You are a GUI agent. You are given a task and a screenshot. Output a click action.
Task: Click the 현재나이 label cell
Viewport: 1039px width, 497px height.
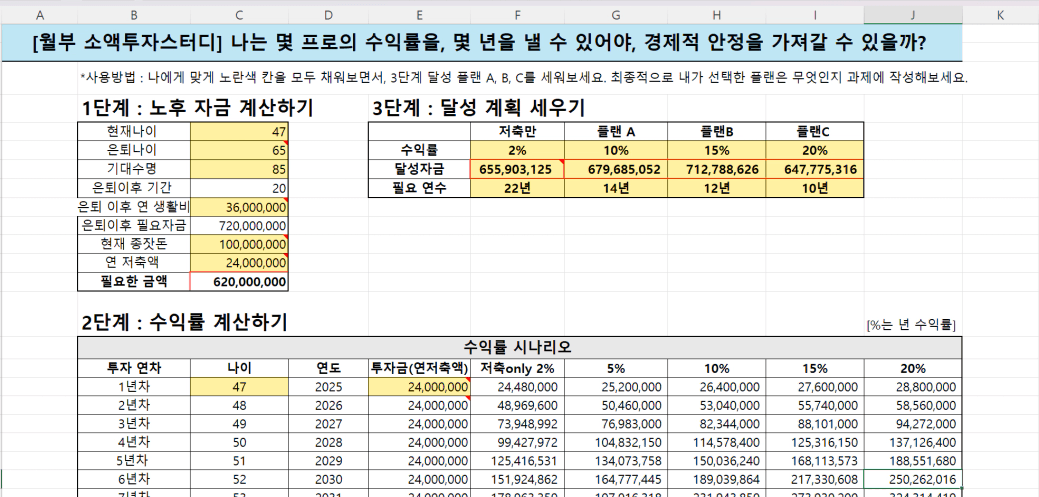click(x=134, y=131)
